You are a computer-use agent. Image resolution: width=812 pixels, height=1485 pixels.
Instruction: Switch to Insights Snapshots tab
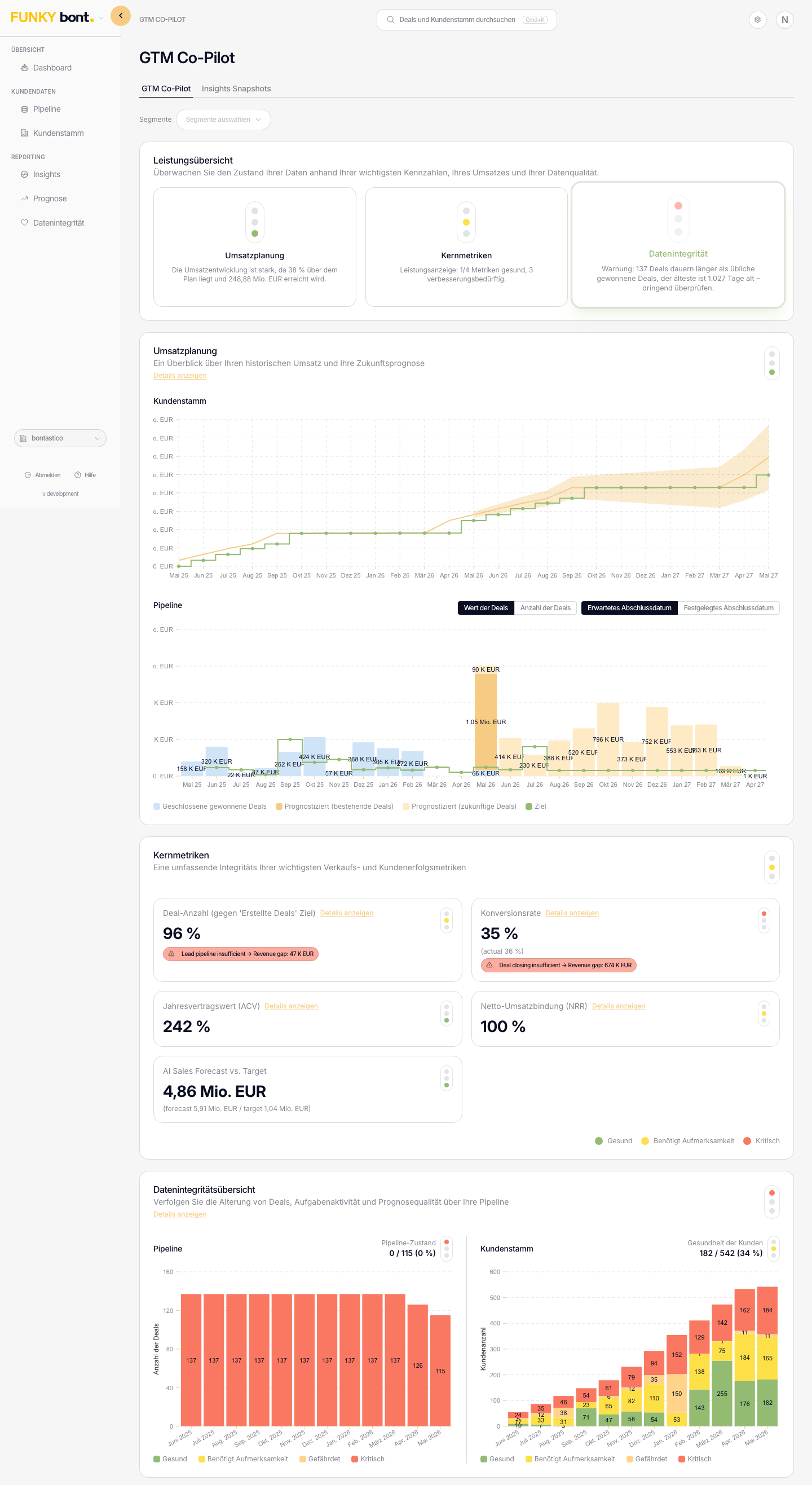point(236,89)
